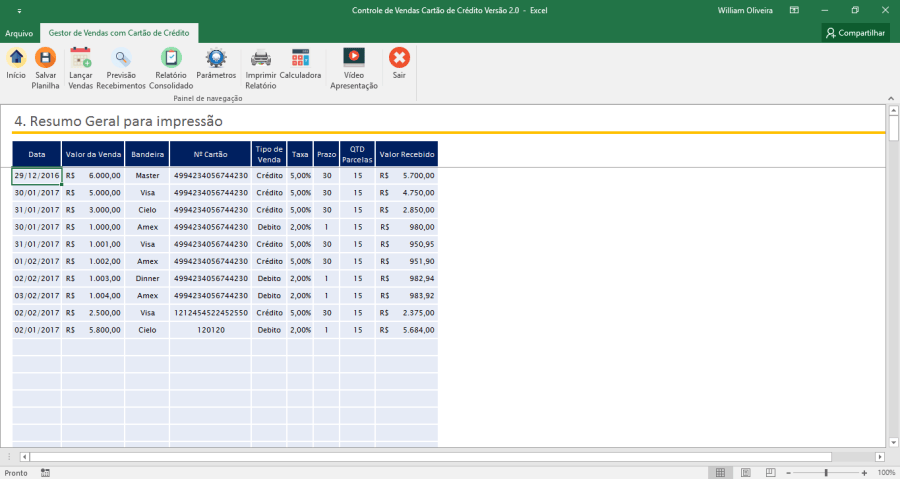Click the Taxa column header
The image size is (900, 479).
(300, 154)
